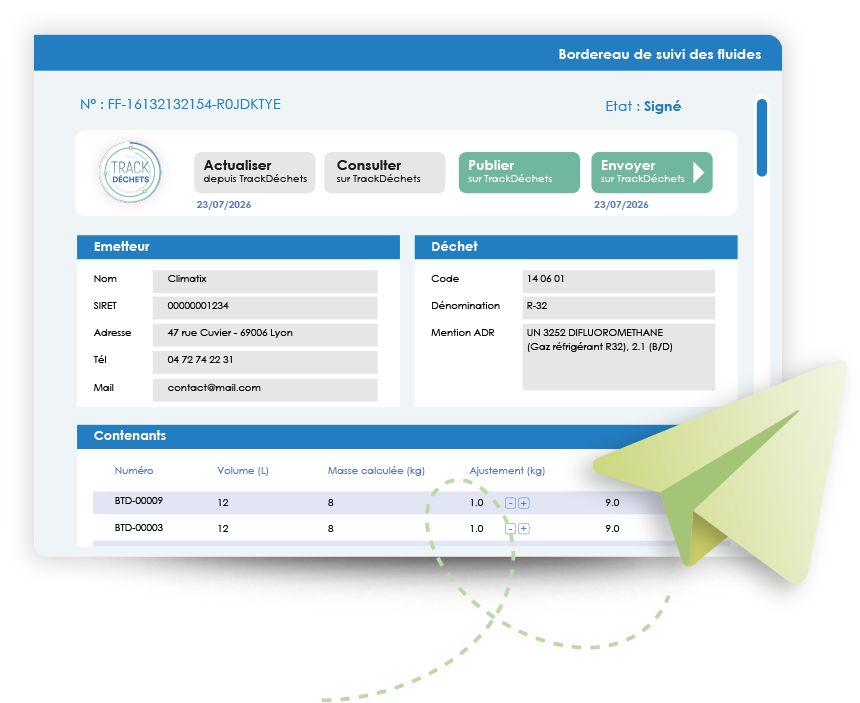Click date 23/07/2026 under Actualiser
The image size is (860, 703).
[x=224, y=205]
